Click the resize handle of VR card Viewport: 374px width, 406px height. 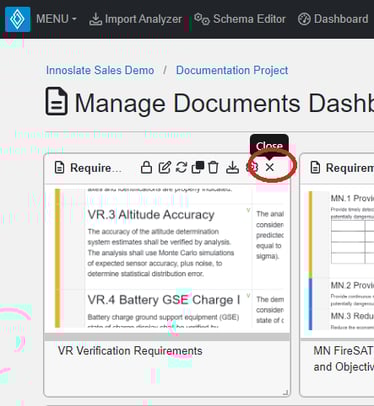pos(285,393)
